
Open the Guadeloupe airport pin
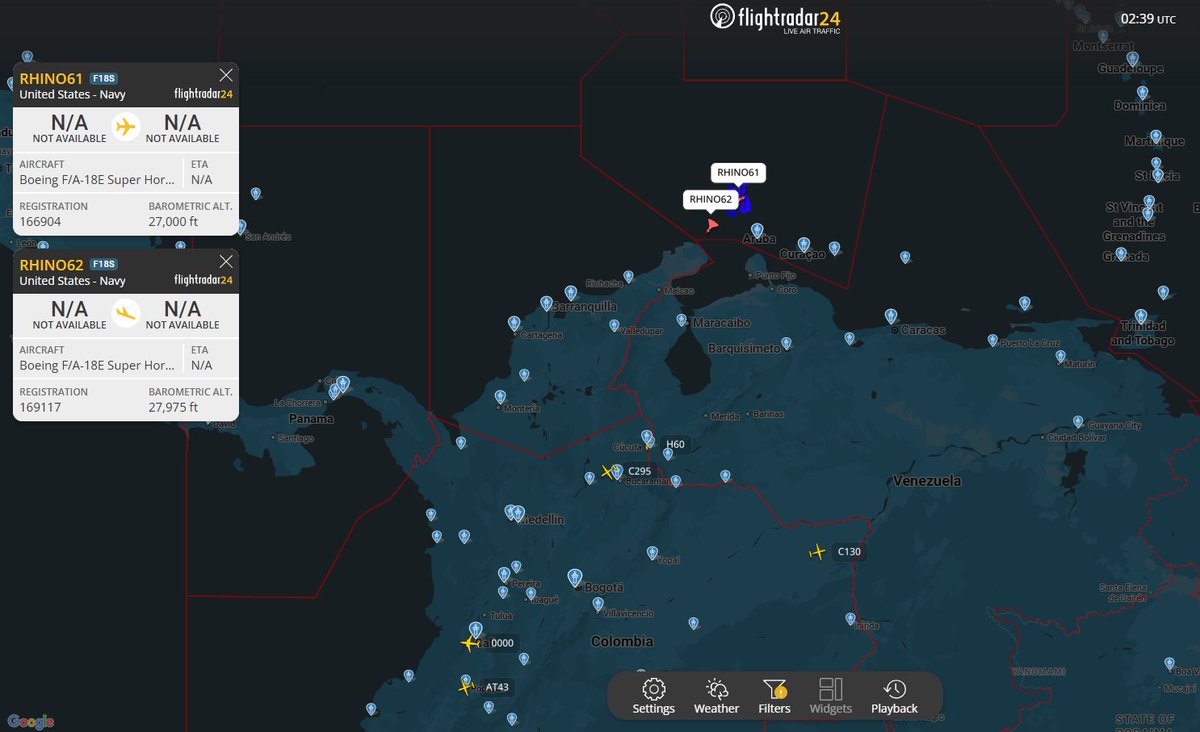1132,59
